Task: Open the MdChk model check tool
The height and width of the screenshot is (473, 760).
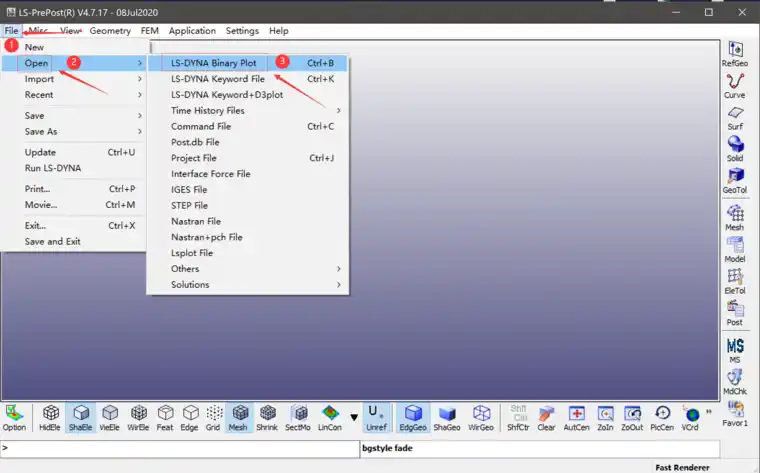Action: [x=735, y=382]
